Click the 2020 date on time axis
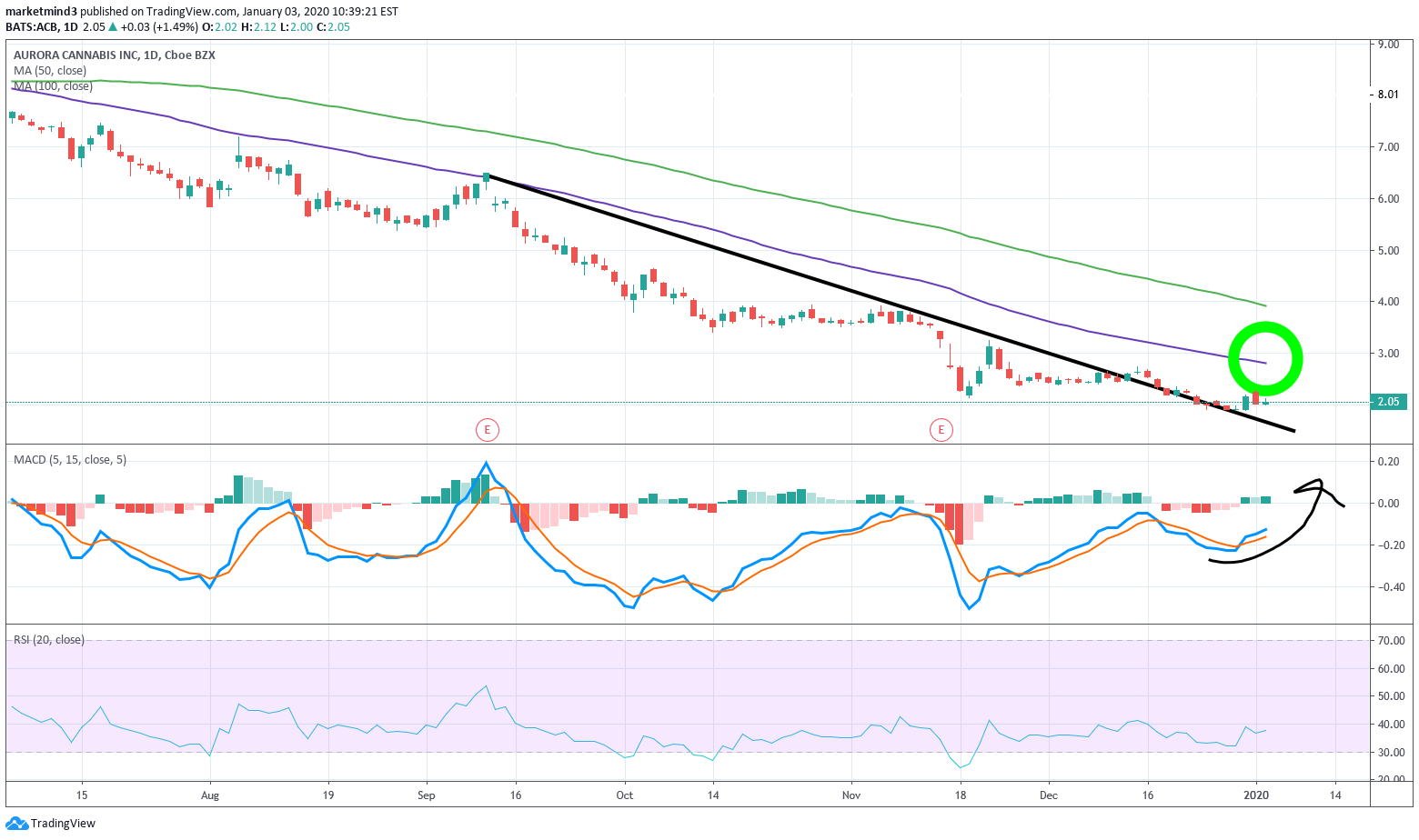This screenshot has width=1419, height=840. (x=1256, y=795)
